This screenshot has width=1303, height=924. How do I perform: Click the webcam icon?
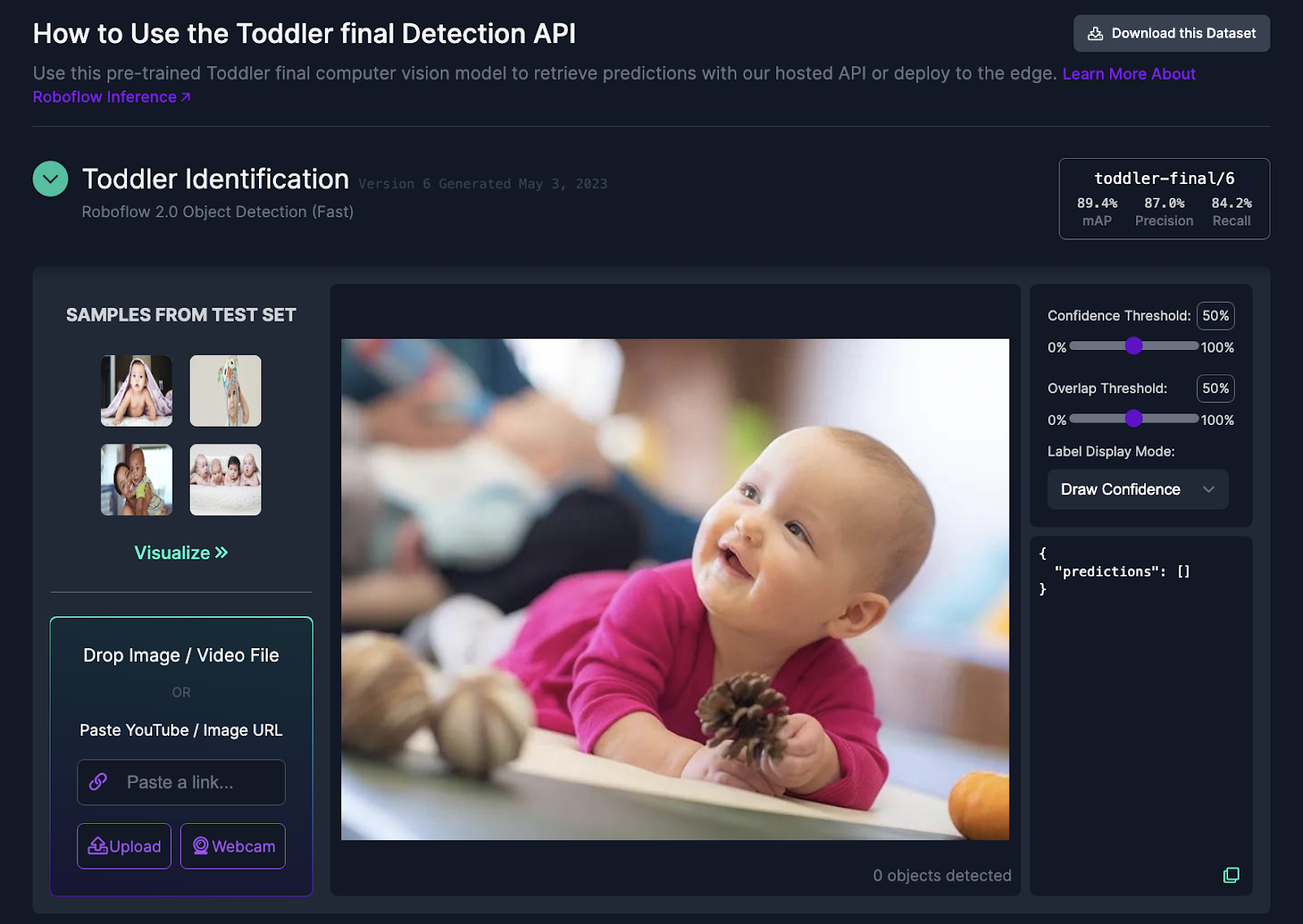tap(200, 846)
